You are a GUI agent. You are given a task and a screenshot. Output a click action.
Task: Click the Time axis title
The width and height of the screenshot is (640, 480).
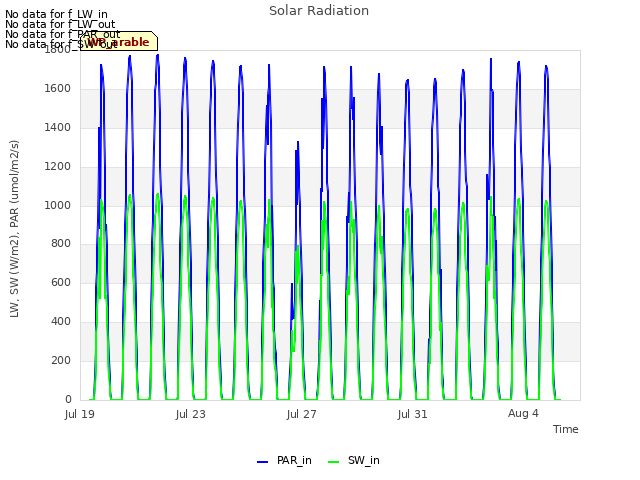(x=566, y=429)
